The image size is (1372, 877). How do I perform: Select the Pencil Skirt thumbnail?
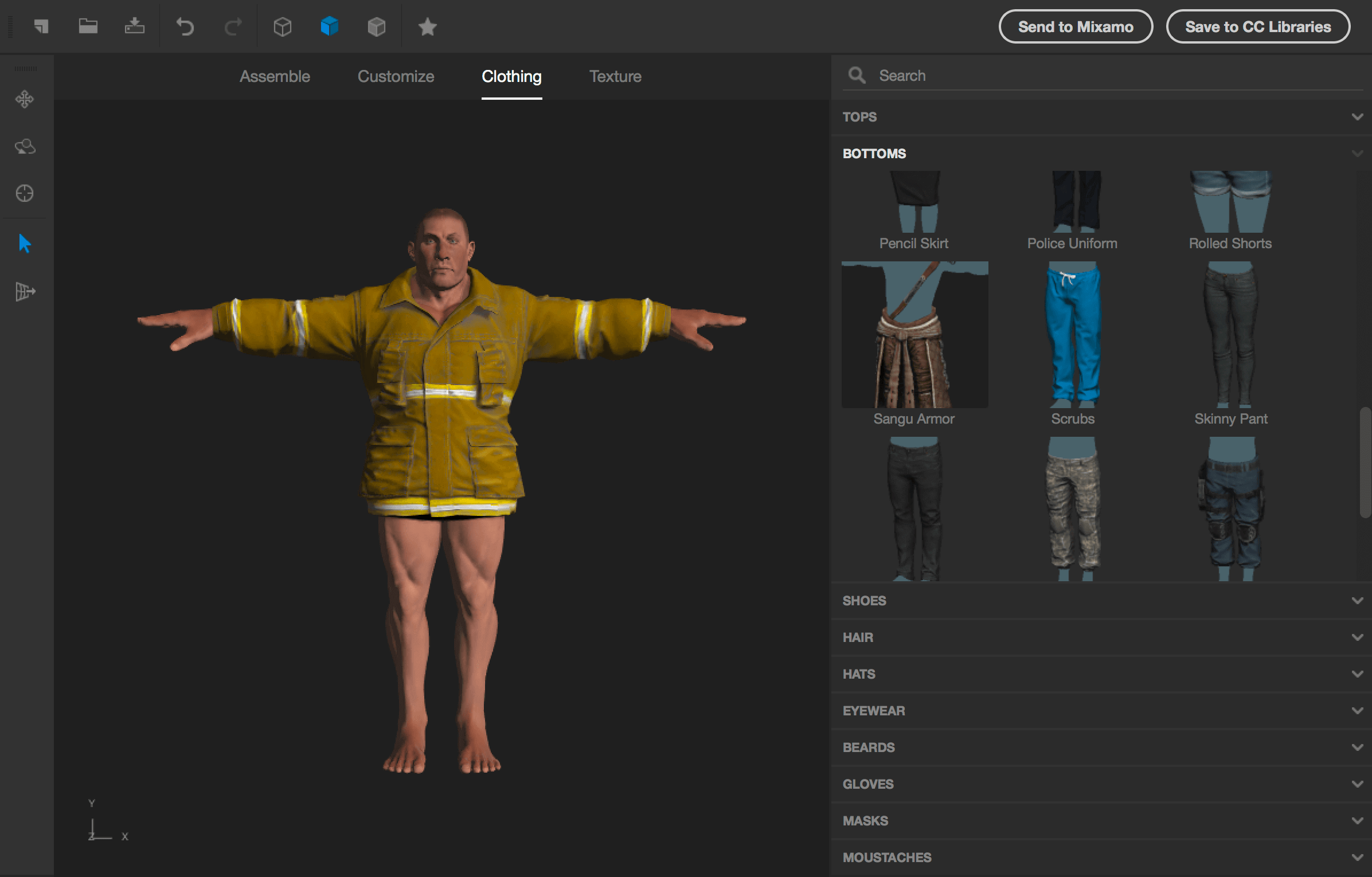pyautogui.click(x=914, y=202)
